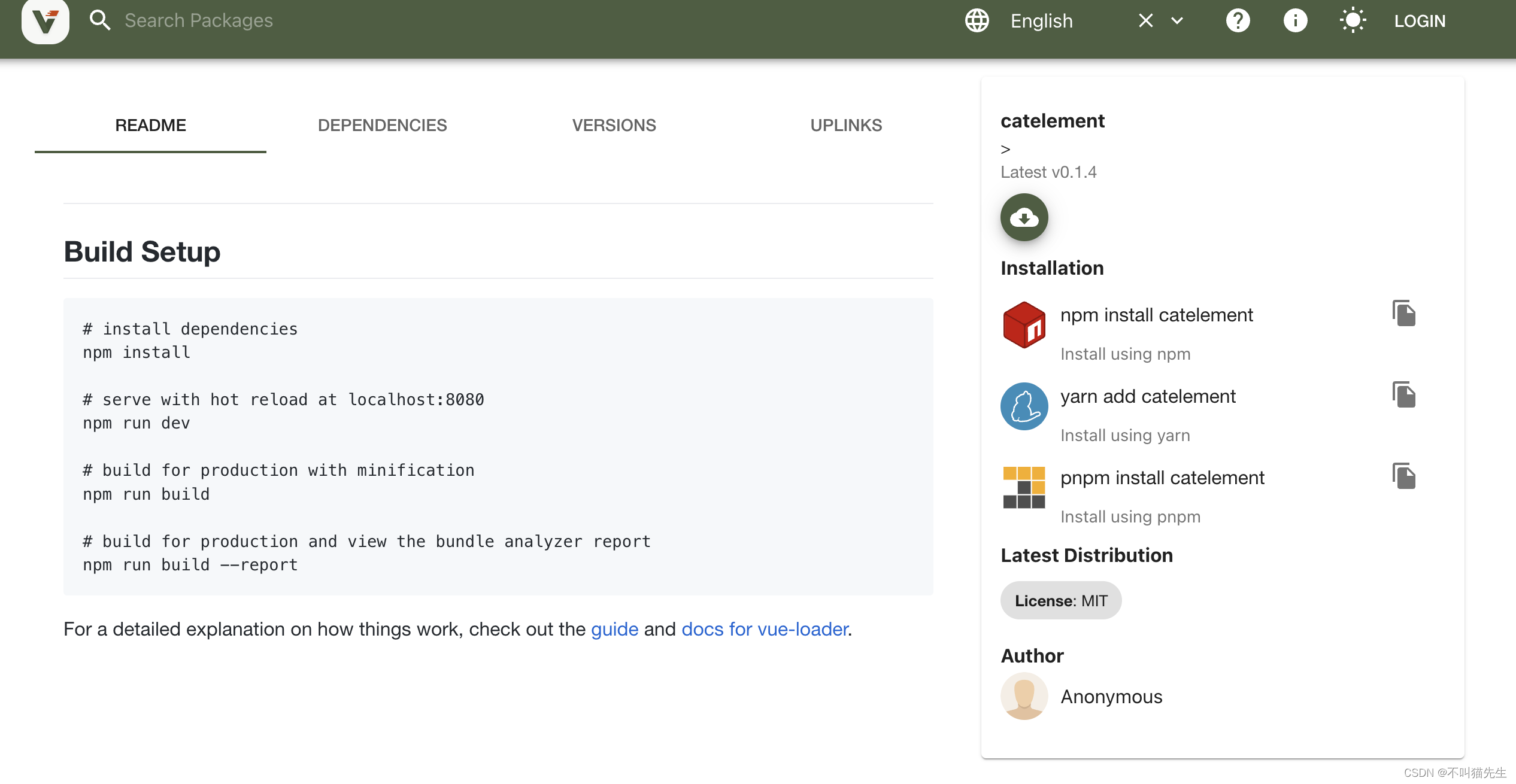Screen dimensions: 1516x784
Task: Click the Installation section heading
Action: coord(1052,268)
